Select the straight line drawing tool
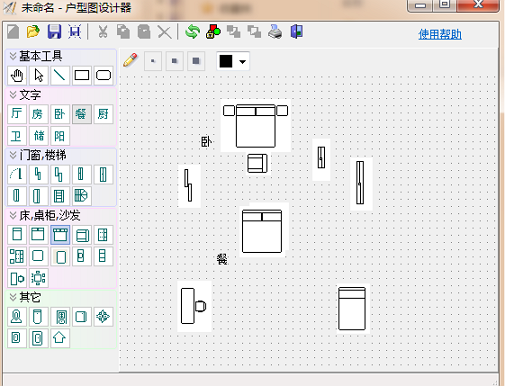Viewport: 505px width, 386px height. coord(60,75)
